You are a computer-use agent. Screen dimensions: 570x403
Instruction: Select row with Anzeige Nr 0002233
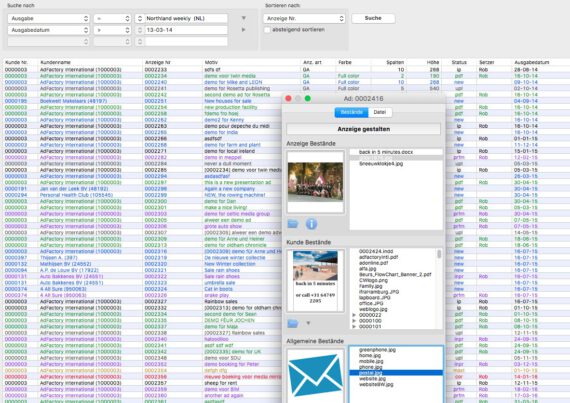tap(285, 69)
